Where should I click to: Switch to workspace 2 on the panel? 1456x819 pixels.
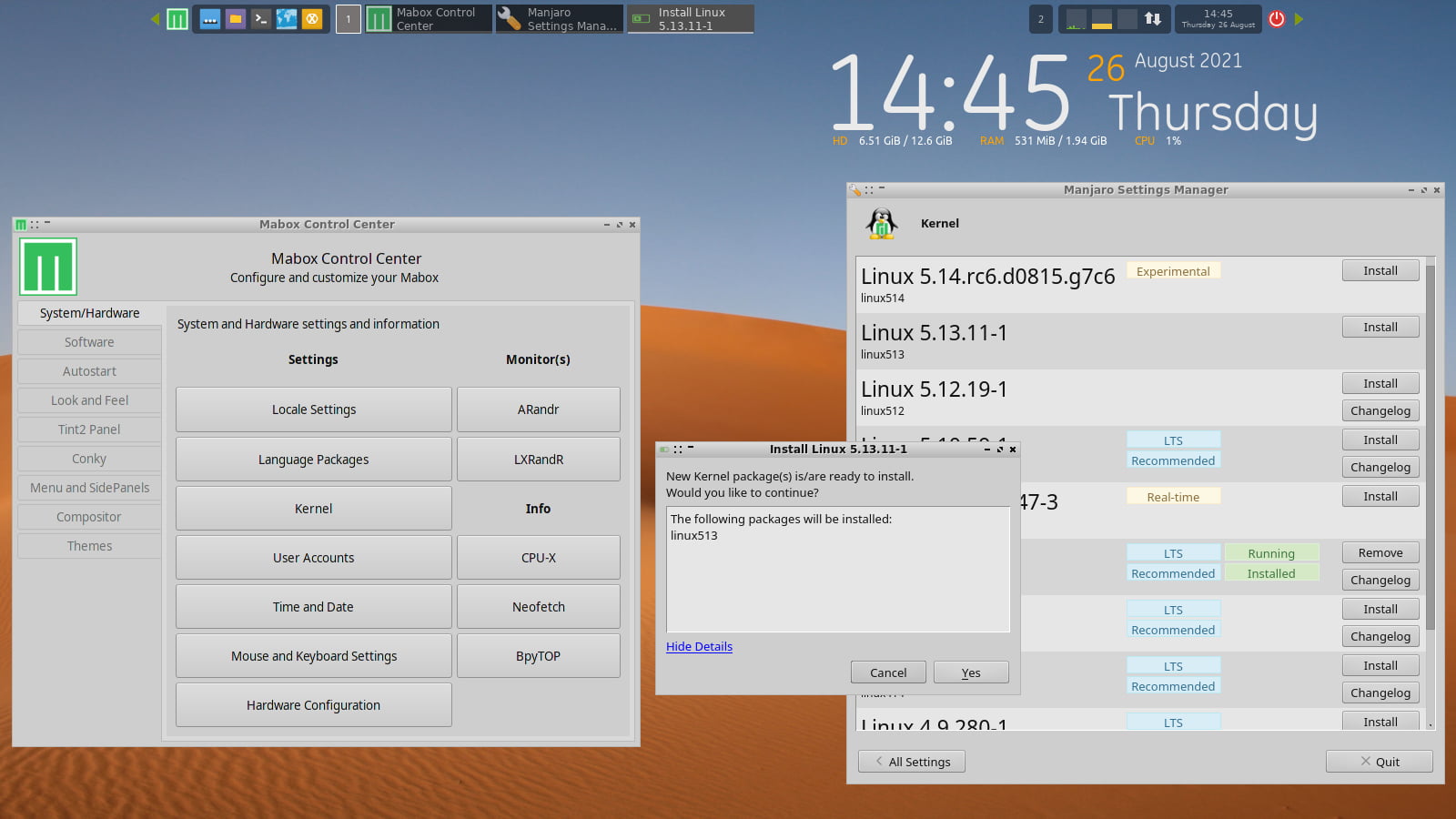(x=1041, y=19)
